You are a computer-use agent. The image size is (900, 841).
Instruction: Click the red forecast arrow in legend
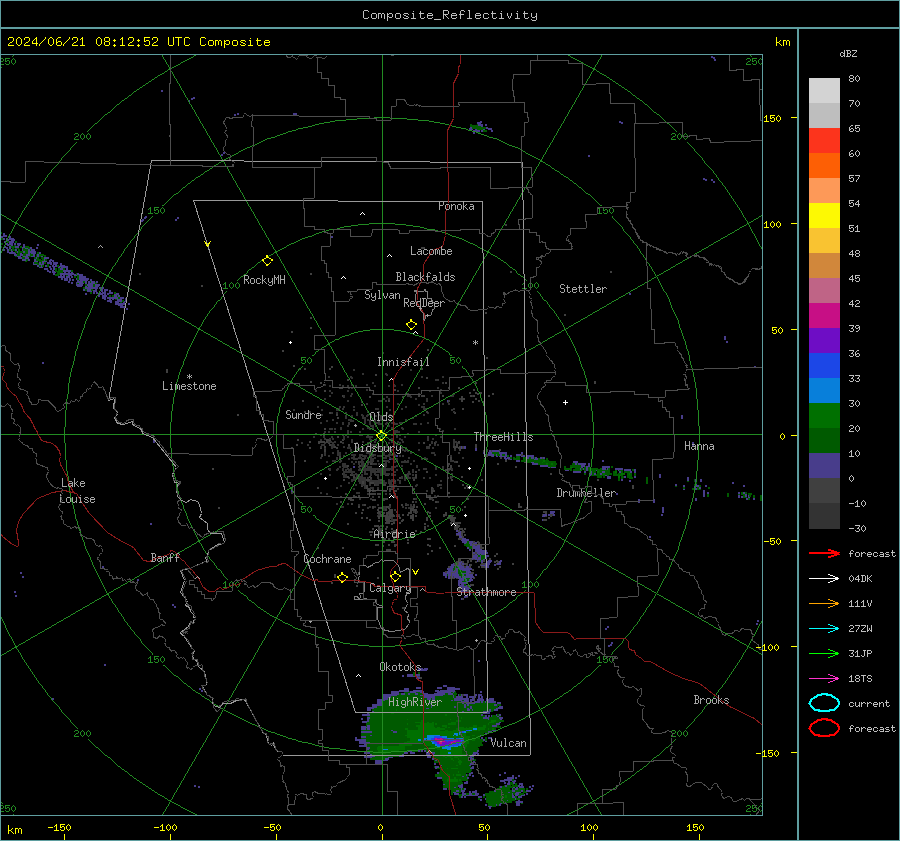tap(824, 553)
